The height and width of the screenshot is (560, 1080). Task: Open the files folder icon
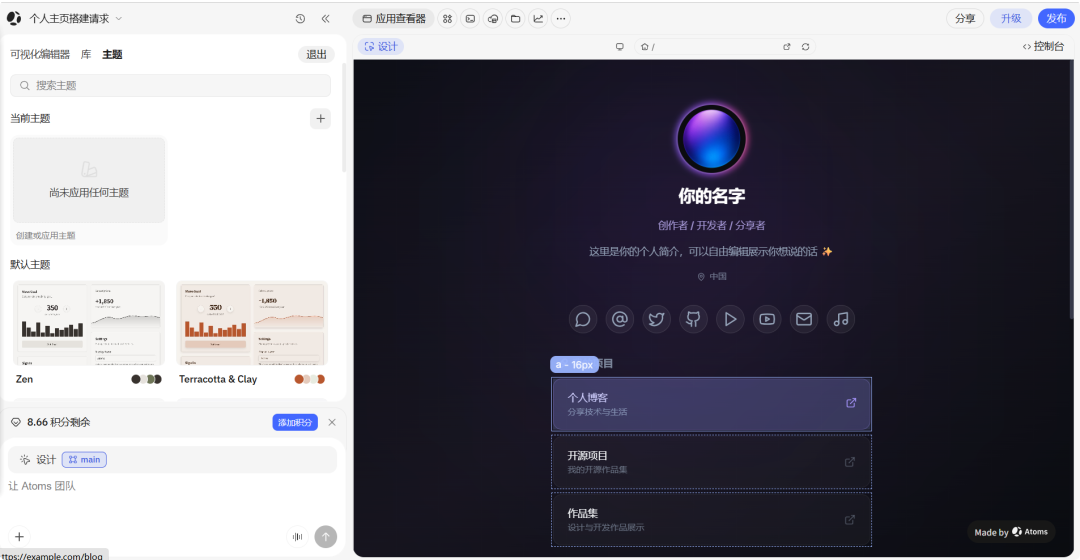pos(515,19)
